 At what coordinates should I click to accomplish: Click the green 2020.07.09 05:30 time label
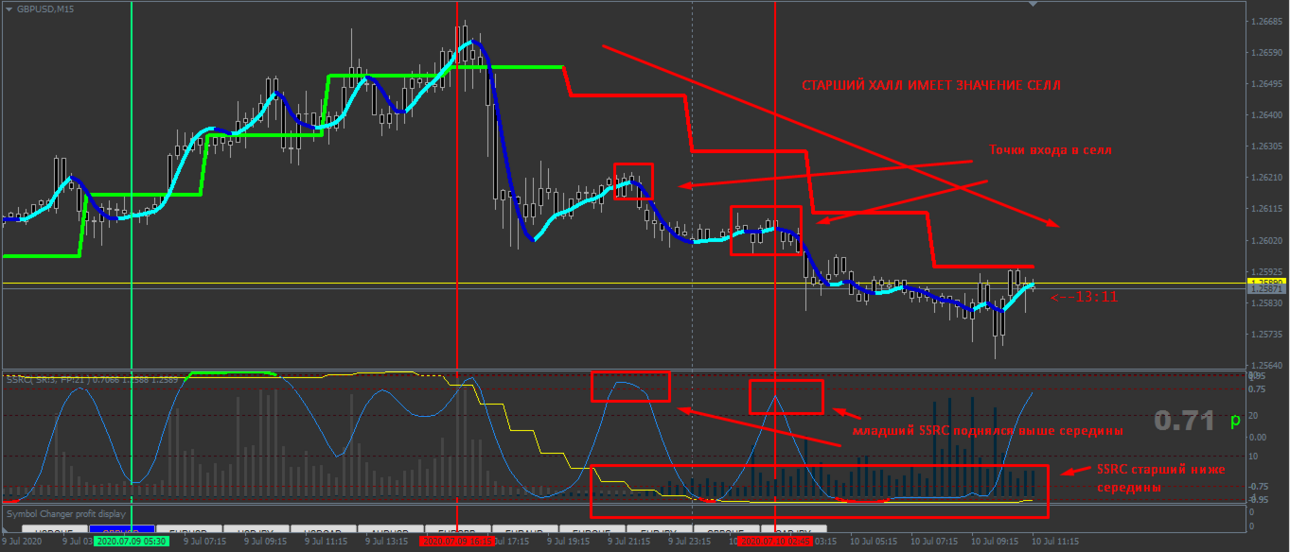tap(130, 541)
